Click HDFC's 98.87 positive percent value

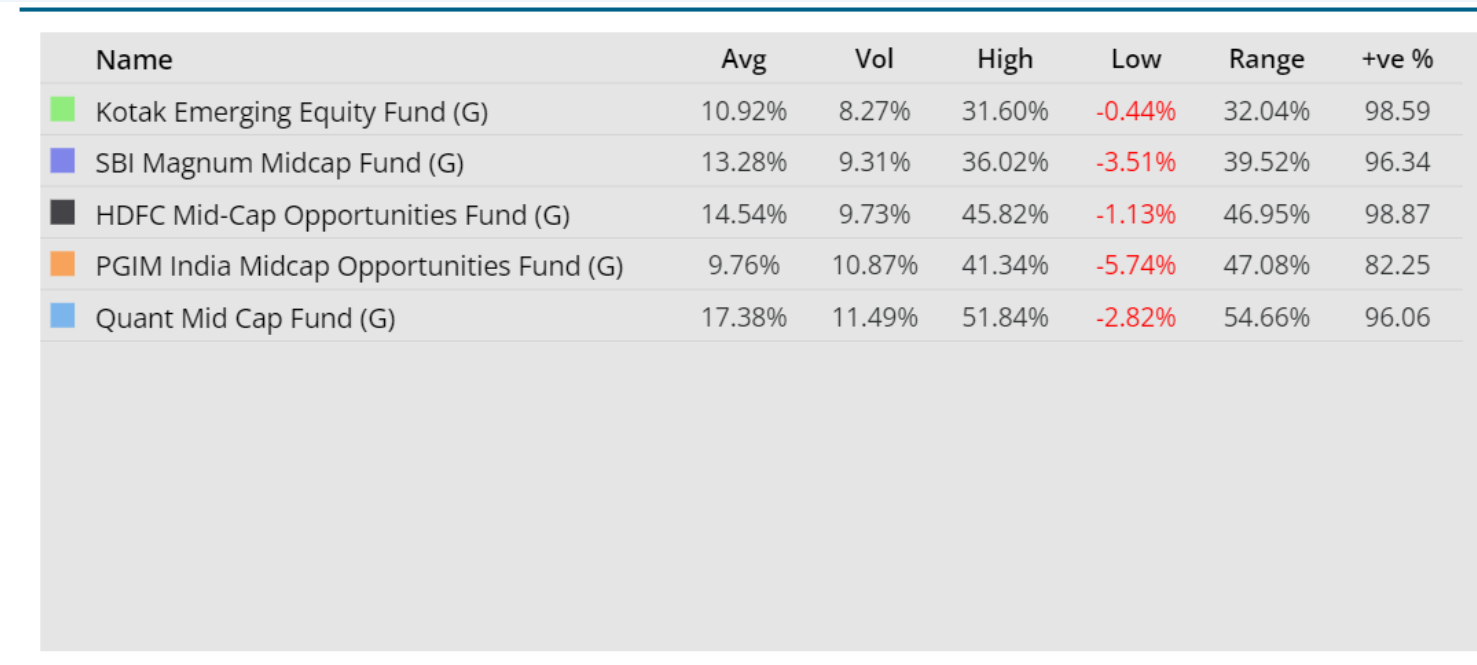point(1397,215)
